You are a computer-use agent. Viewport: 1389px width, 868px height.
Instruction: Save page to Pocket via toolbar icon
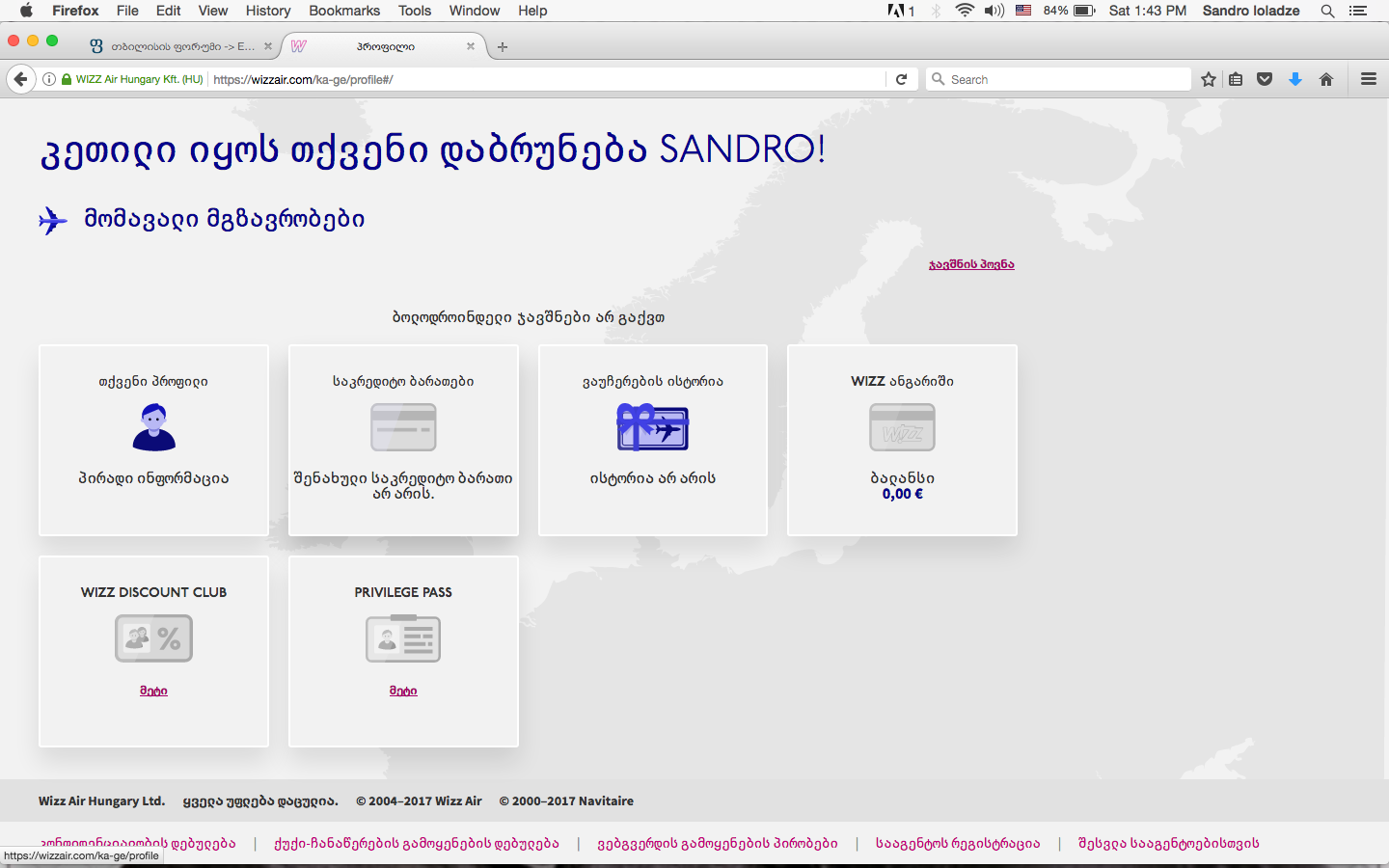point(1265,79)
